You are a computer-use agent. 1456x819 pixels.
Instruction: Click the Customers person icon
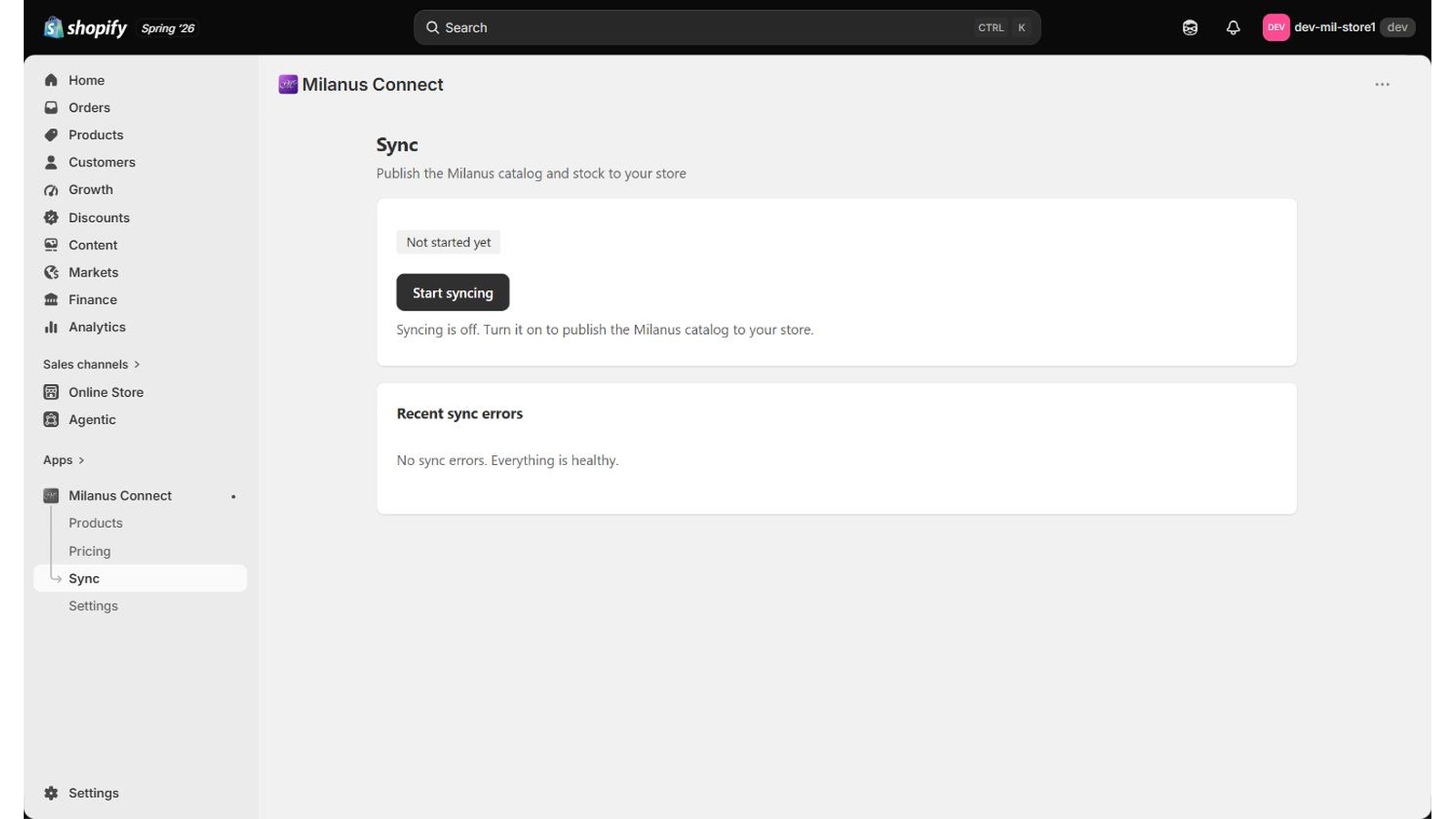51,162
